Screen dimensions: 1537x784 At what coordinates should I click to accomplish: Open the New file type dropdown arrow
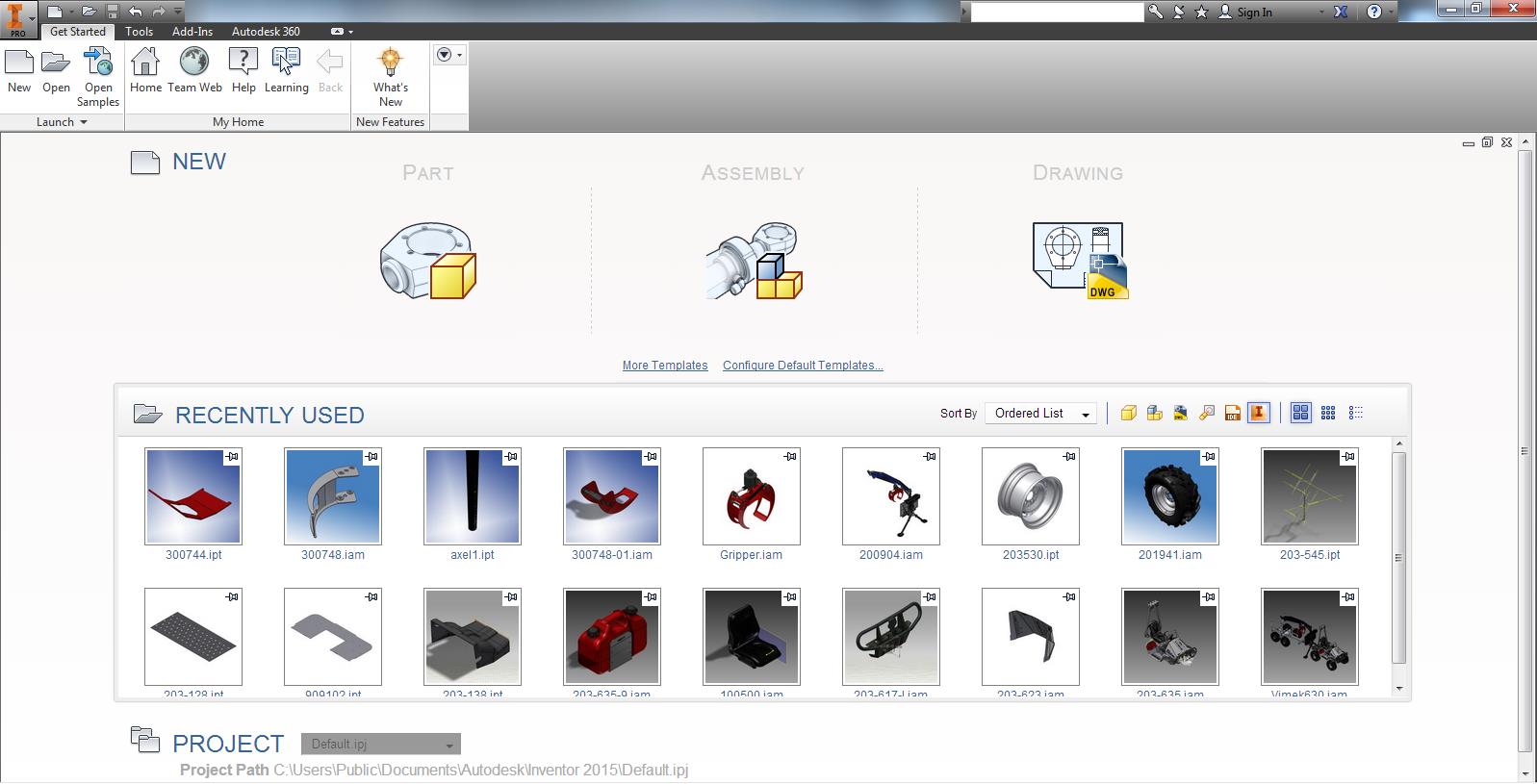pyautogui.click(x=69, y=13)
